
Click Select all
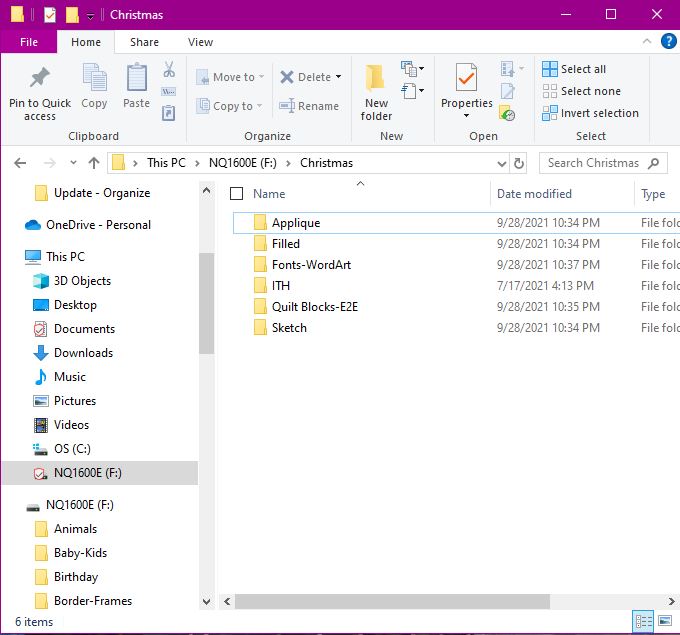click(x=574, y=69)
